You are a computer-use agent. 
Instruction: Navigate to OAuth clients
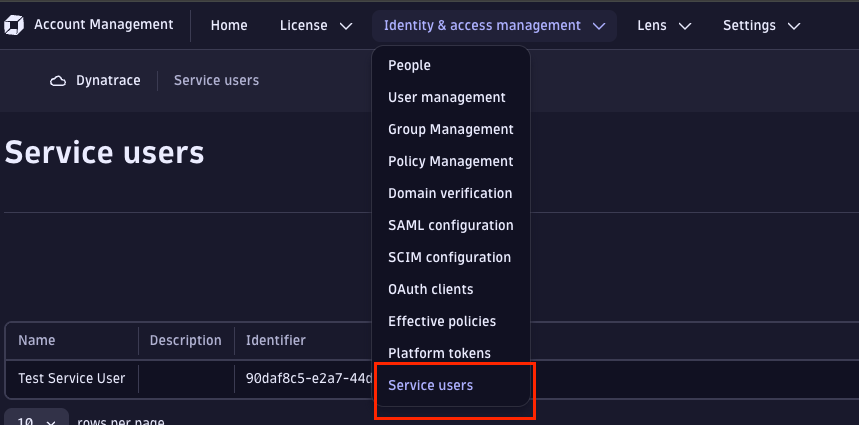point(430,289)
